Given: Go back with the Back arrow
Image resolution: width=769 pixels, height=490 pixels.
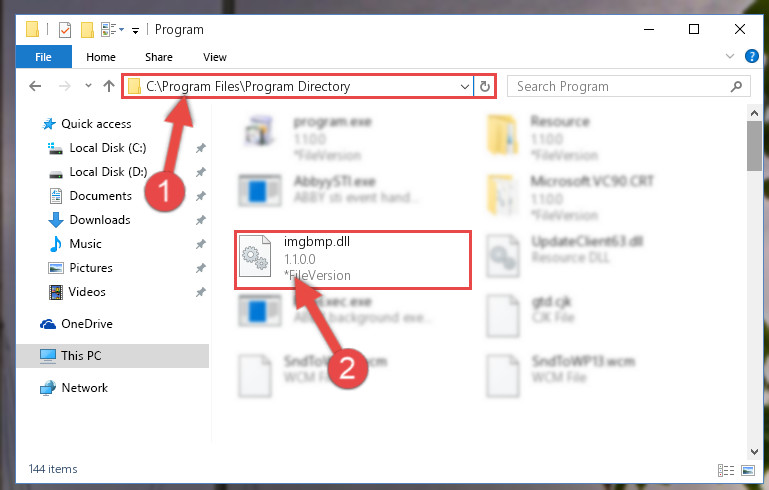Looking at the screenshot, I should [x=35, y=86].
